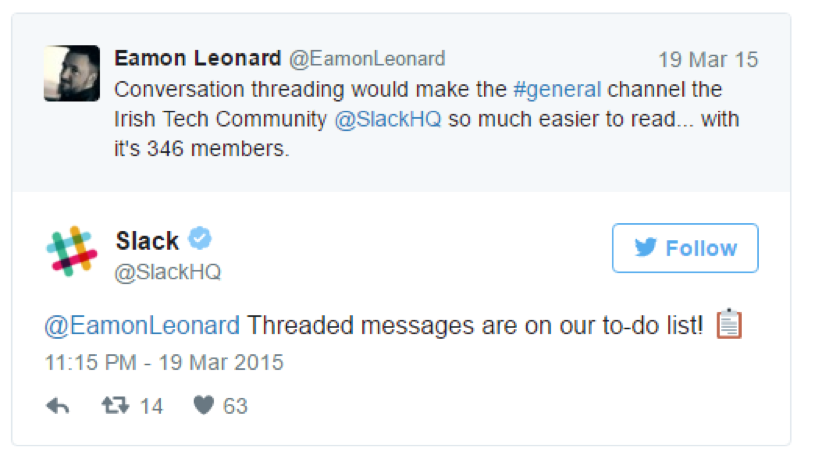Screen dimensions: 815x462
Task: Open the 11:15 PM - 19 Mar 2015 timestamp
Action: (x=164, y=362)
